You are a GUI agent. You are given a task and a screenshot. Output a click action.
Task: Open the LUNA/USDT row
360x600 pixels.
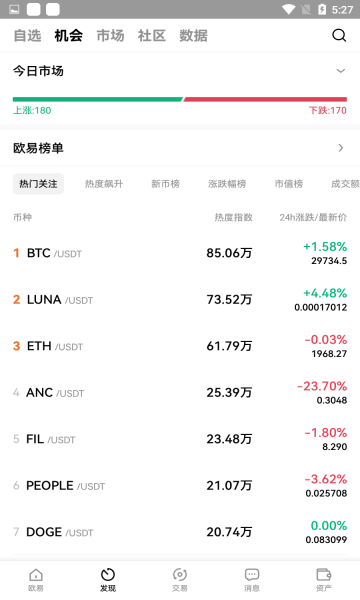tap(180, 300)
